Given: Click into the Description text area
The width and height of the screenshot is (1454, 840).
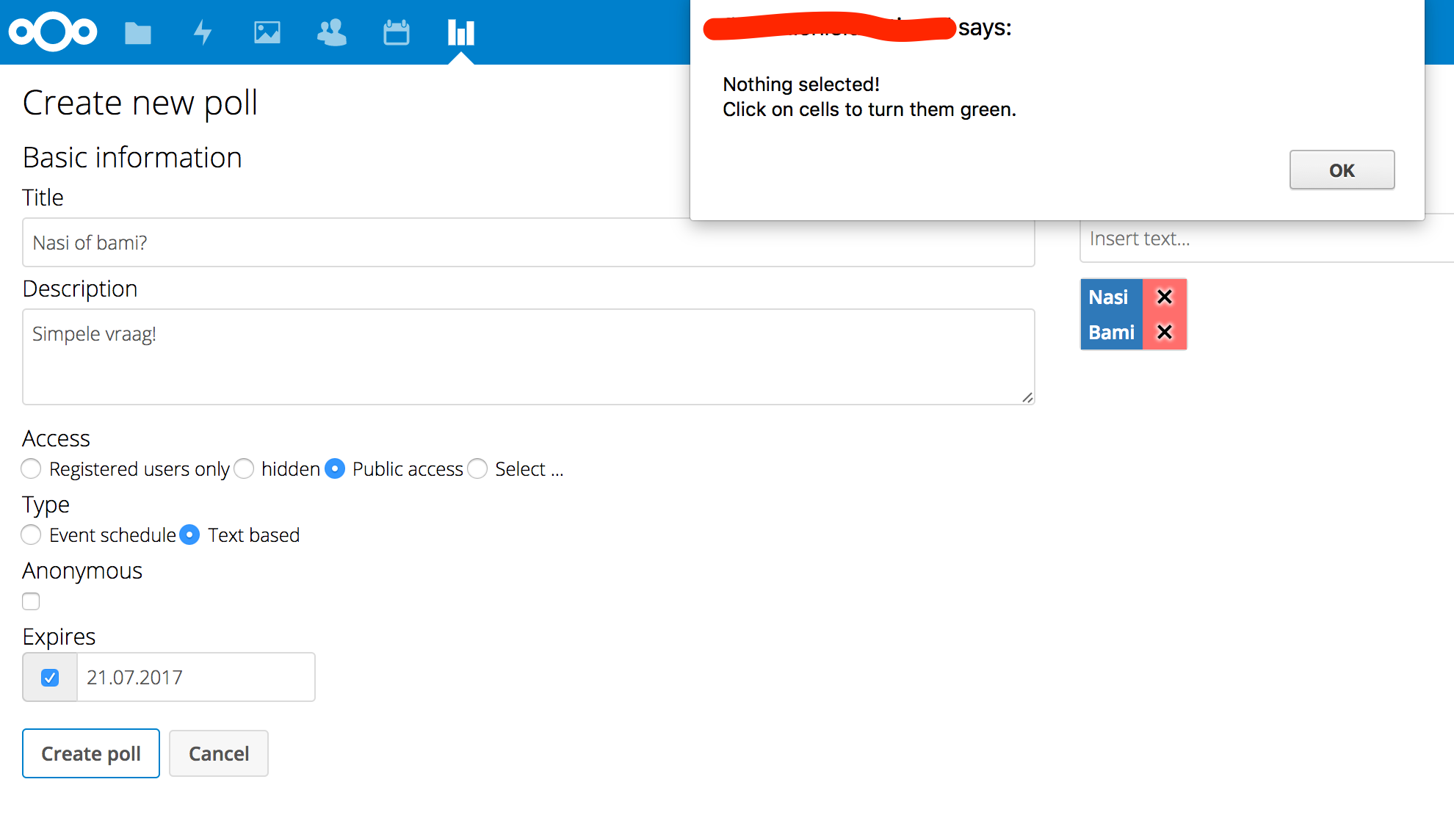Looking at the screenshot, I should coord(529,357).
